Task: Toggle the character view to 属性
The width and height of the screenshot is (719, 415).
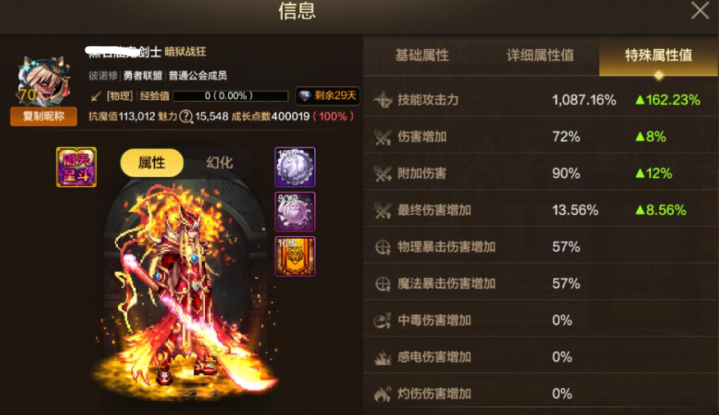Action: [x=152, y=162]
